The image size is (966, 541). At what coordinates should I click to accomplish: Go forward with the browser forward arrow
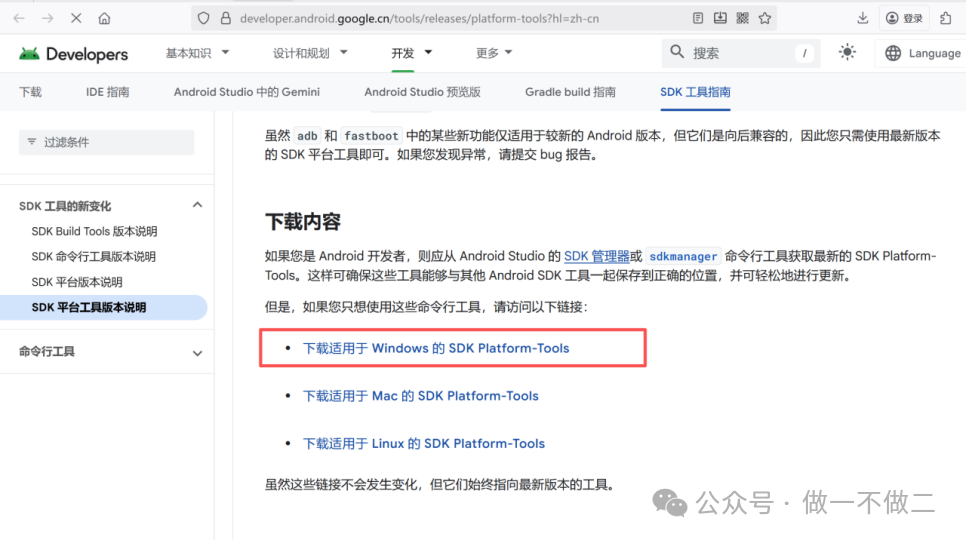47,18
